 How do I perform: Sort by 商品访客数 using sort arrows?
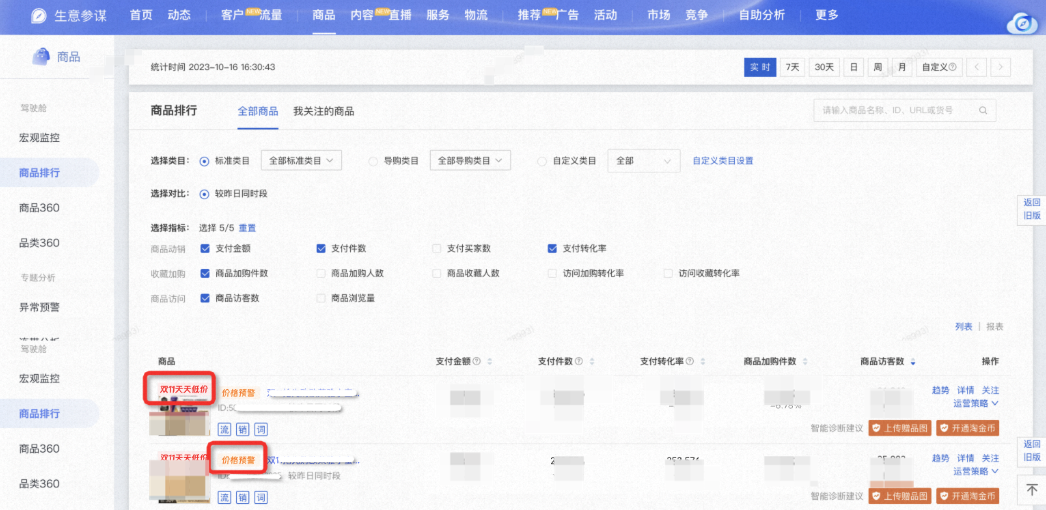[913, 361]
